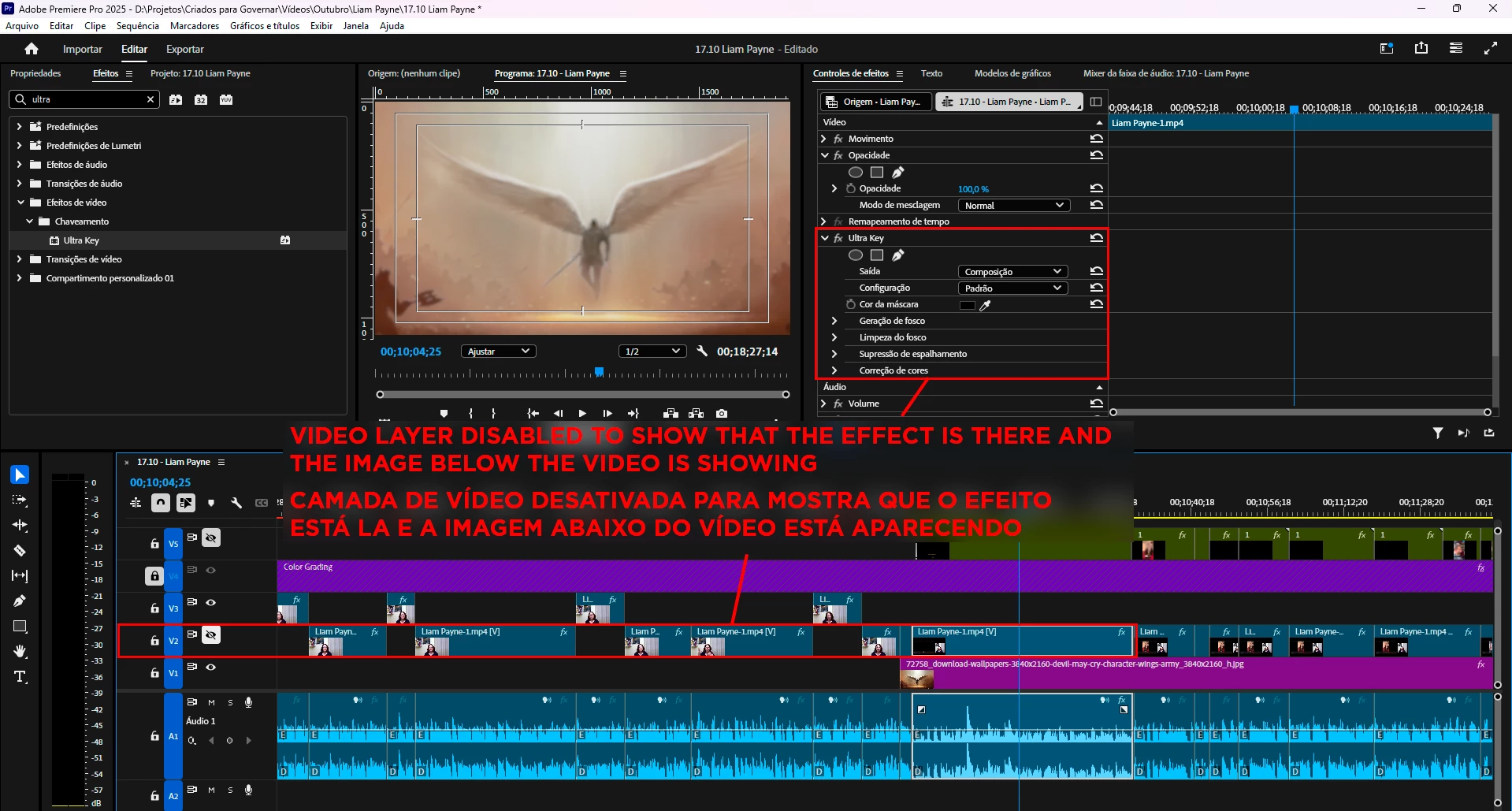Click the opacity value 100,0 %
Viewport: 1512px width, 811px height.
point(973,189)
